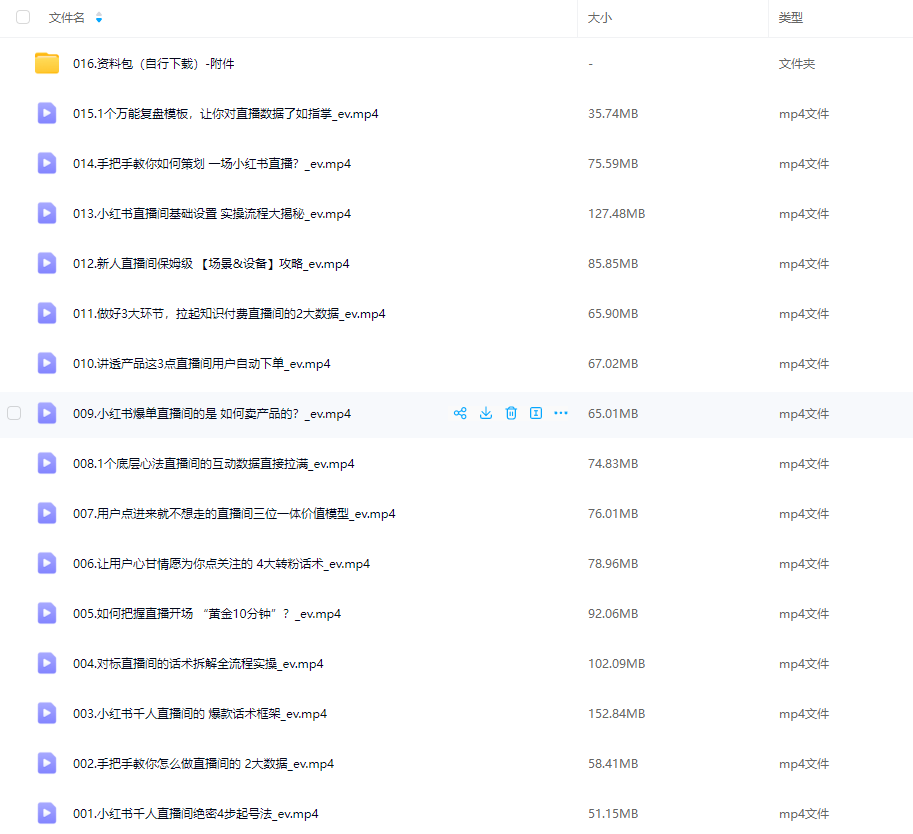Click the 类型 column header

click(791, 18)
